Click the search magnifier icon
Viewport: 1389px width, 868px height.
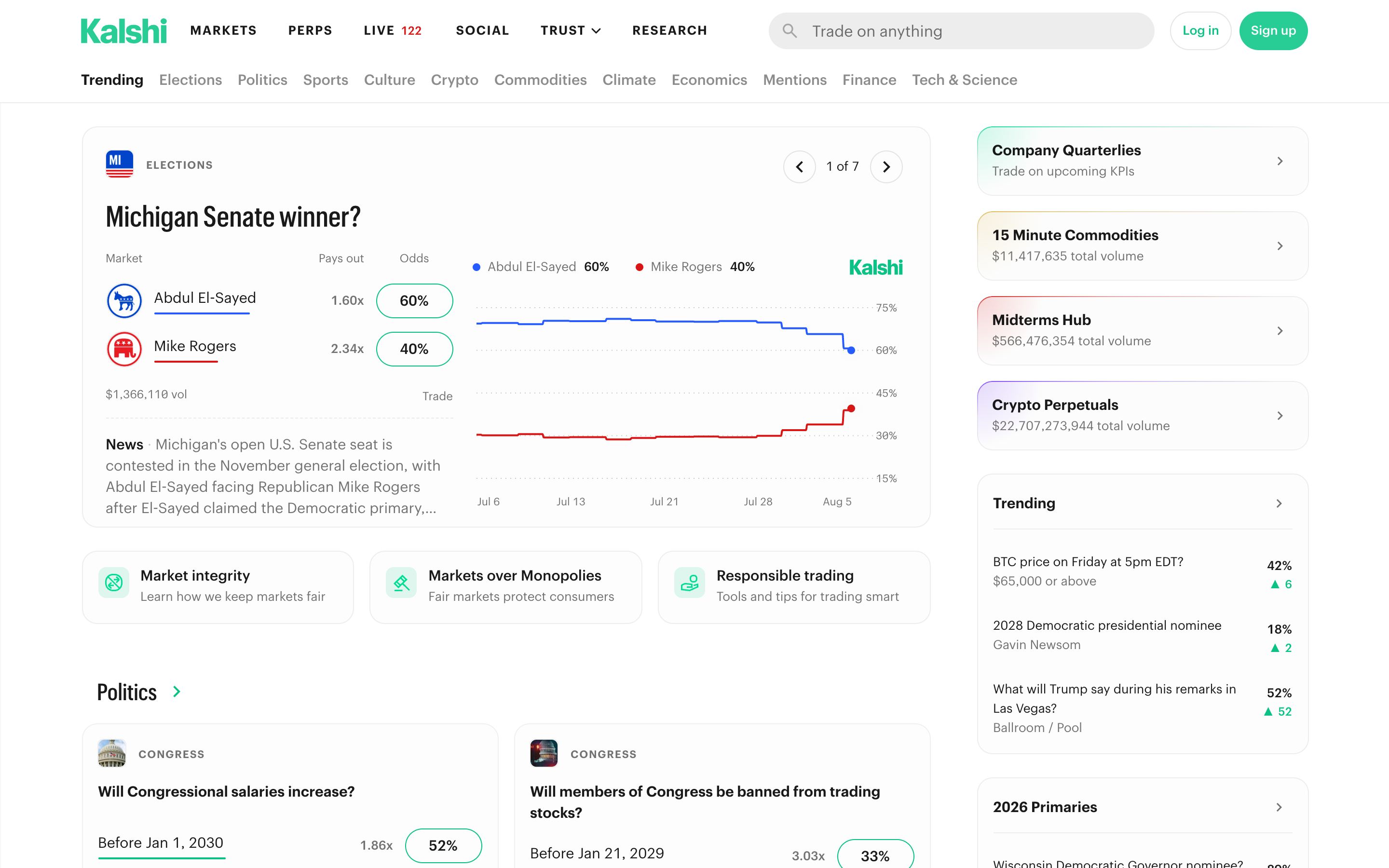point(790,31)
